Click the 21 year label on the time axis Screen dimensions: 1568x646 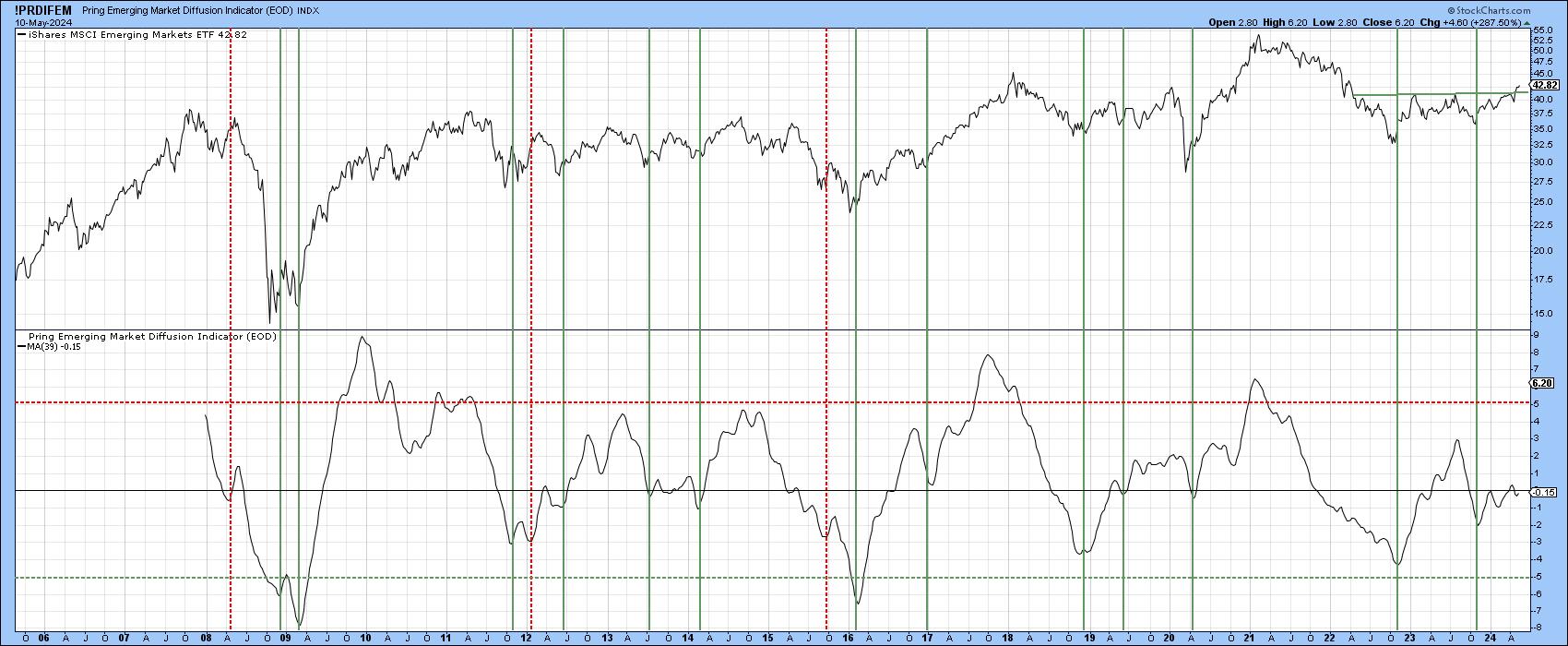(1250, 638)
